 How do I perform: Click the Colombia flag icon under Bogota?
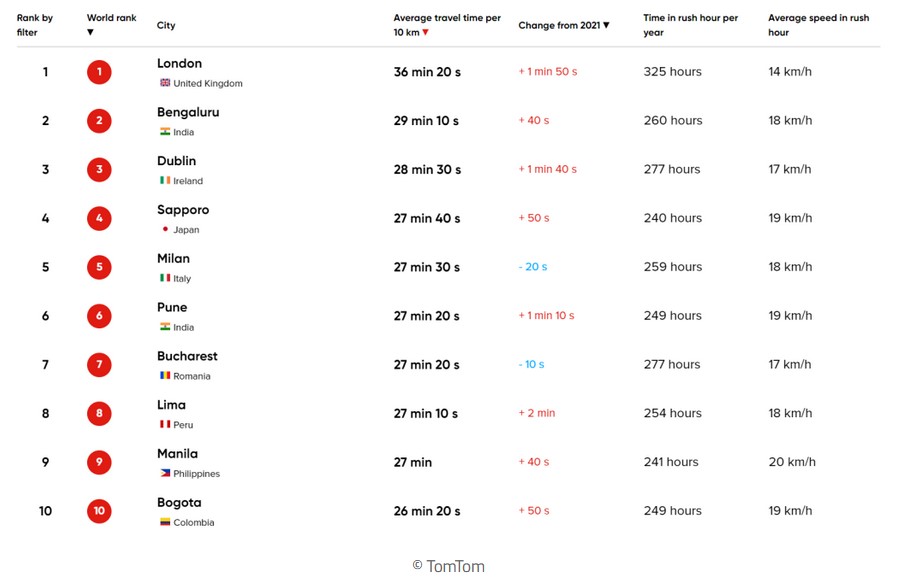point(165,522)
